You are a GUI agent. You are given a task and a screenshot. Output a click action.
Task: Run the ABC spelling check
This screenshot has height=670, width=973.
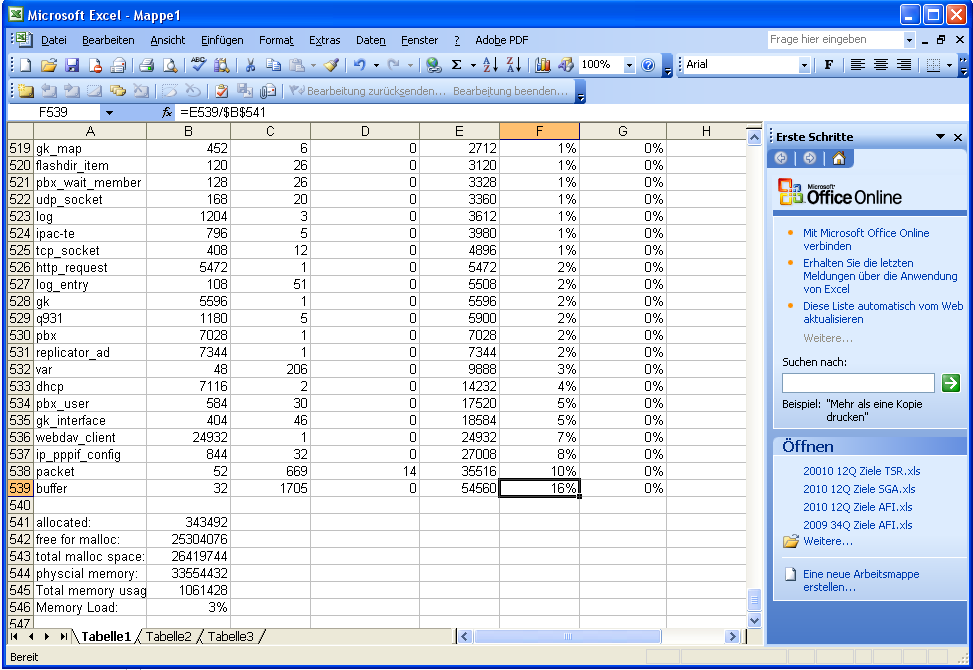(x=199, y=65)
